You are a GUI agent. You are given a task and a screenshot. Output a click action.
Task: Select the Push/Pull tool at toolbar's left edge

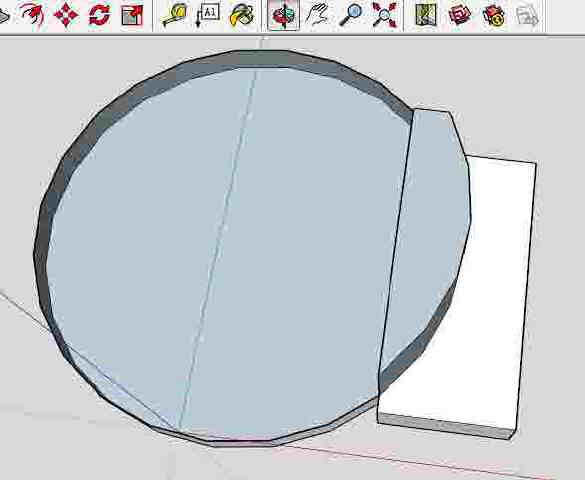(x=4, y=16)
